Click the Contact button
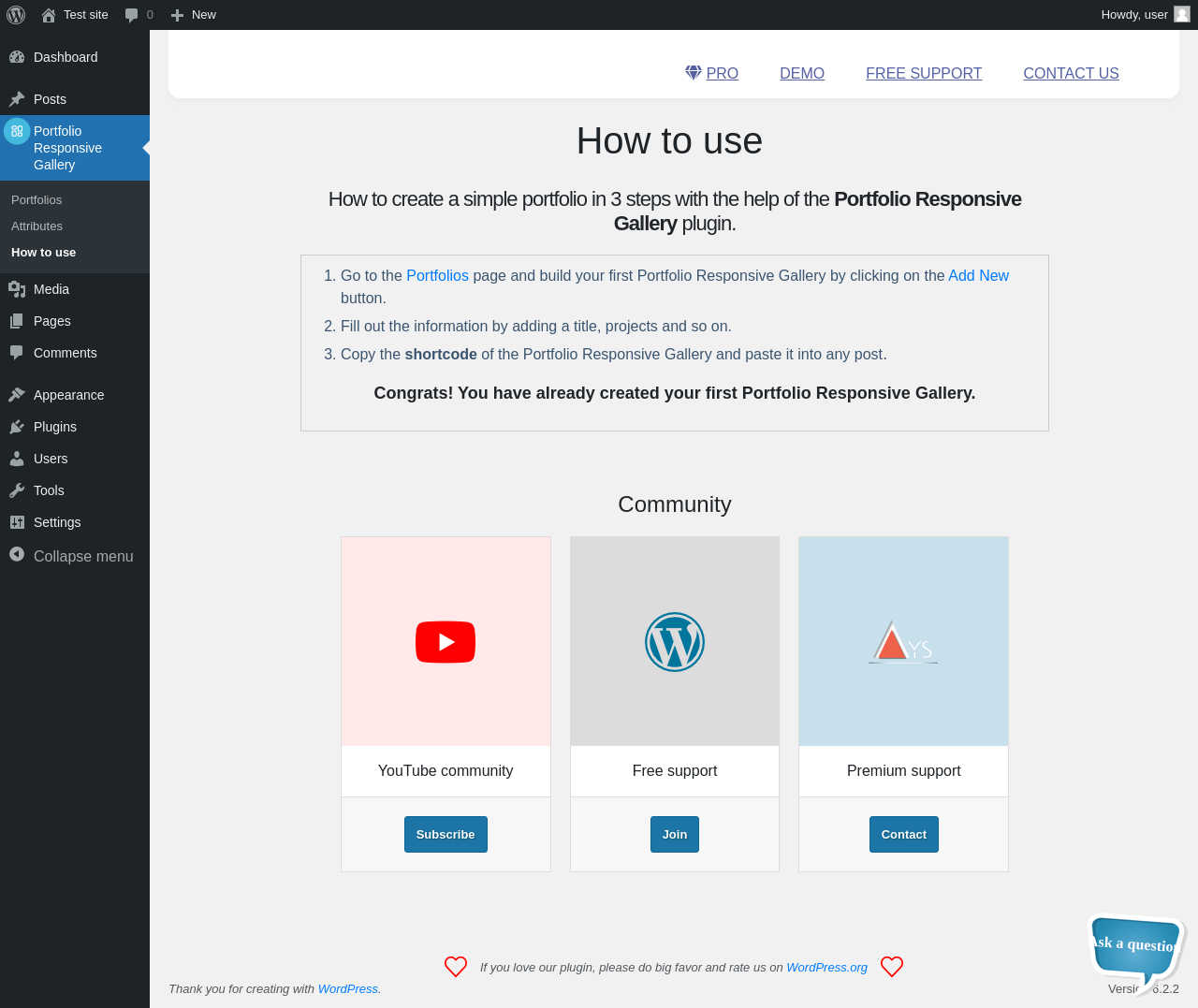The height and width of the screenshot is (1008, 1198). tap(903, 834)
